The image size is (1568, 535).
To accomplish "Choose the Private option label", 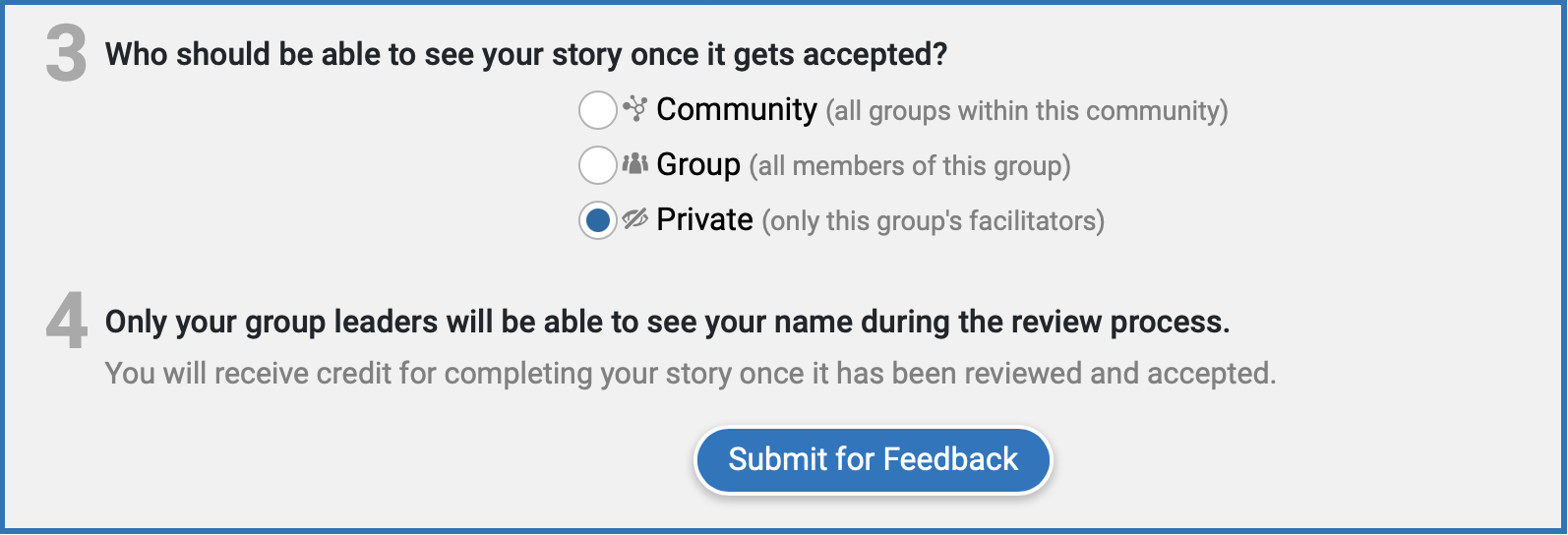I will point(704,219).
